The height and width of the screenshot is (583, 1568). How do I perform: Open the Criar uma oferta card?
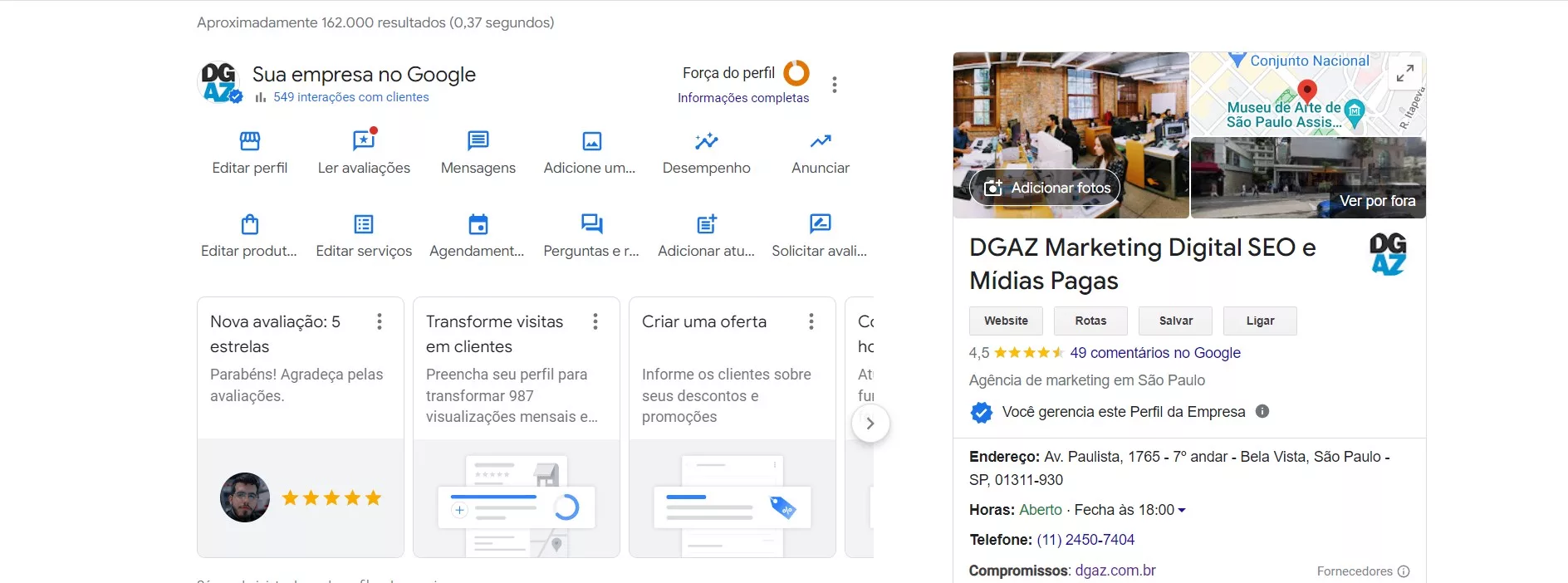click(x=733, y=427)
